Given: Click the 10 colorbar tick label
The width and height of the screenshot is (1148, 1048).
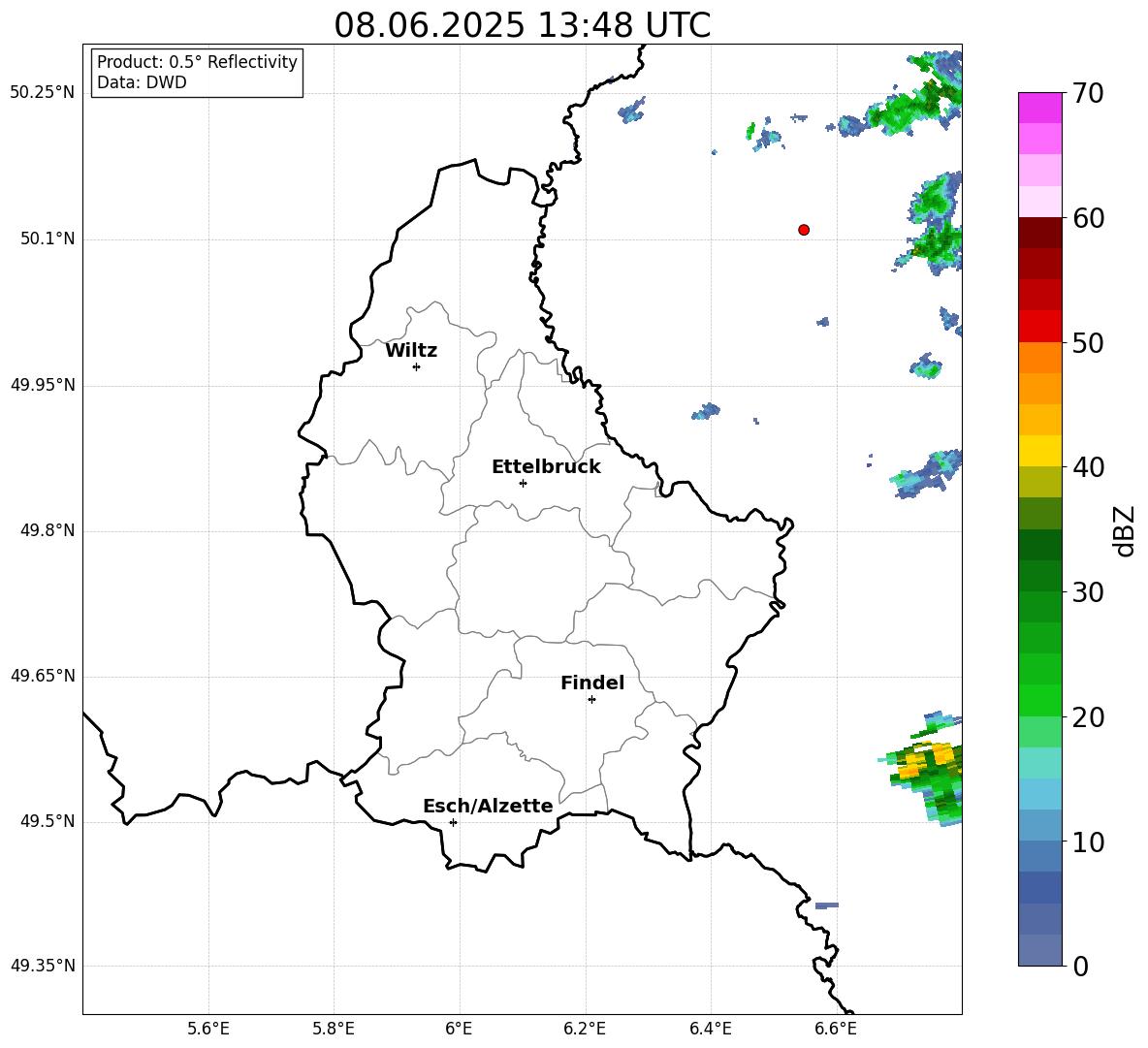Looking at the screenshot, I should pyautogui.click(x=1088, y=842).
